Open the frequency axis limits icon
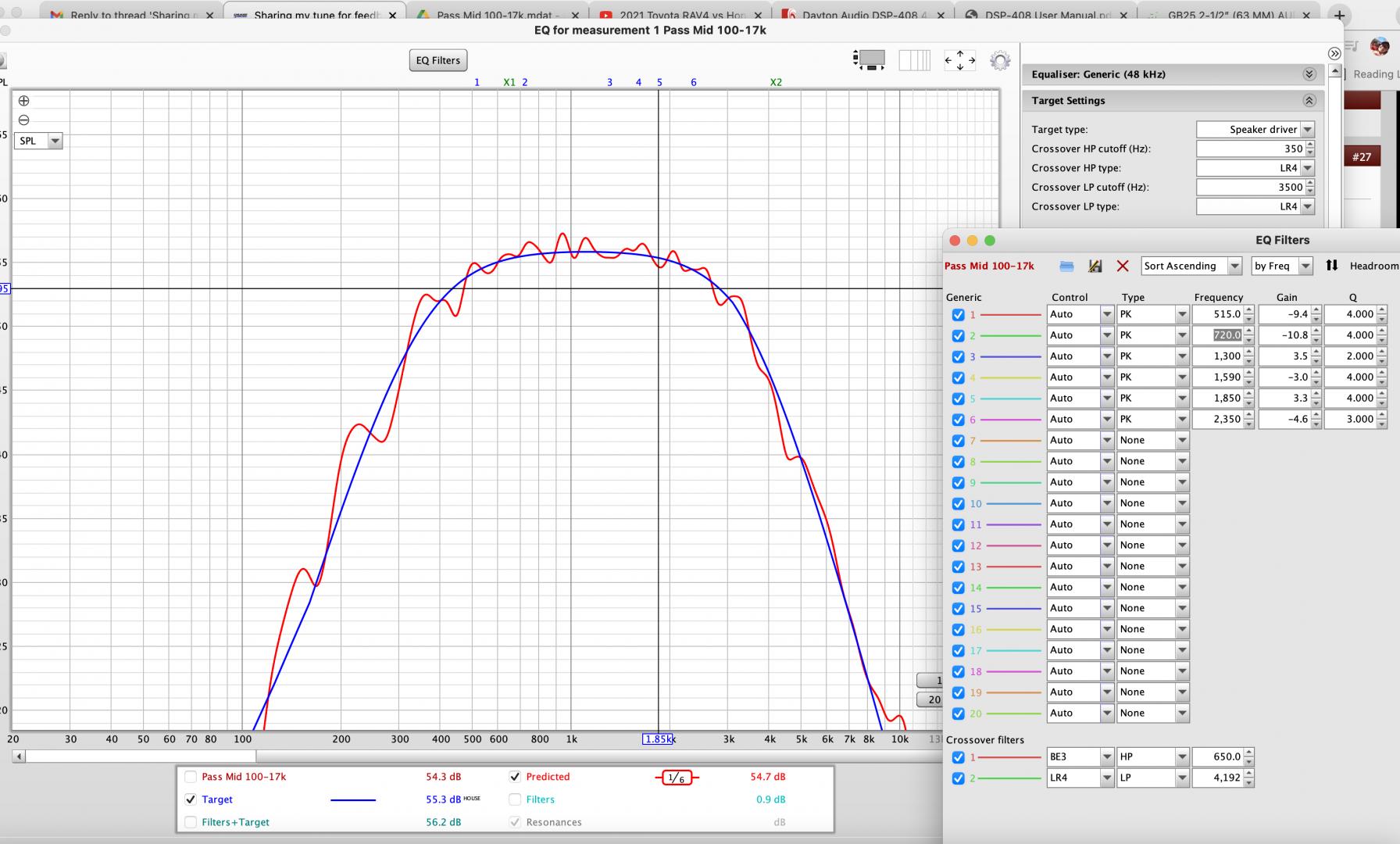 click(914, 60)
